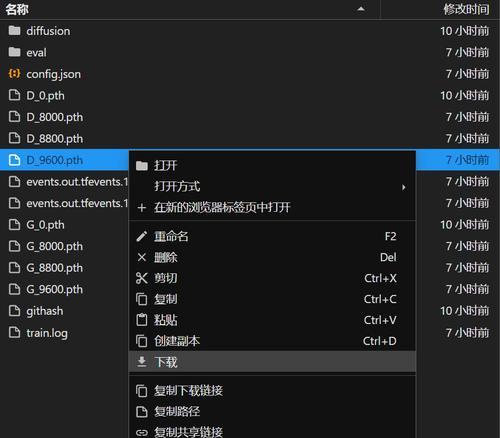500x438 pixels.
Task: Click the diffusion folder icon
Action: click(14, 31)
